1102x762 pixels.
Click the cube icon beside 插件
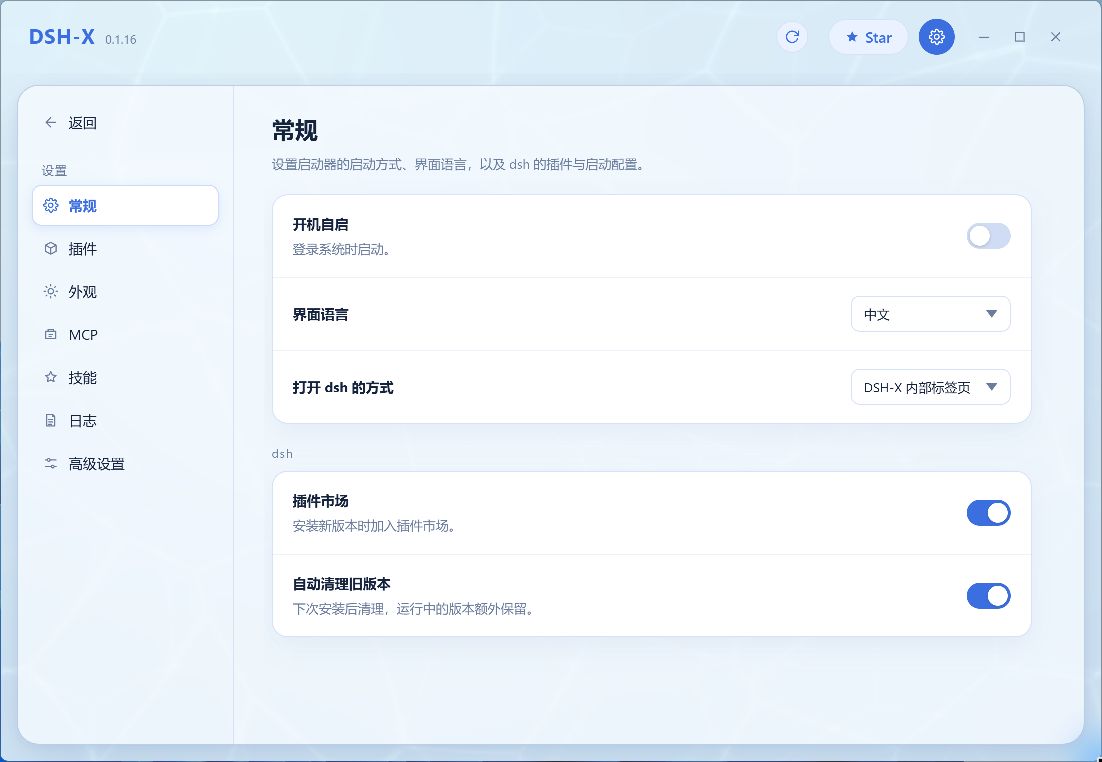pyautogui.click(x=51, y=248)
